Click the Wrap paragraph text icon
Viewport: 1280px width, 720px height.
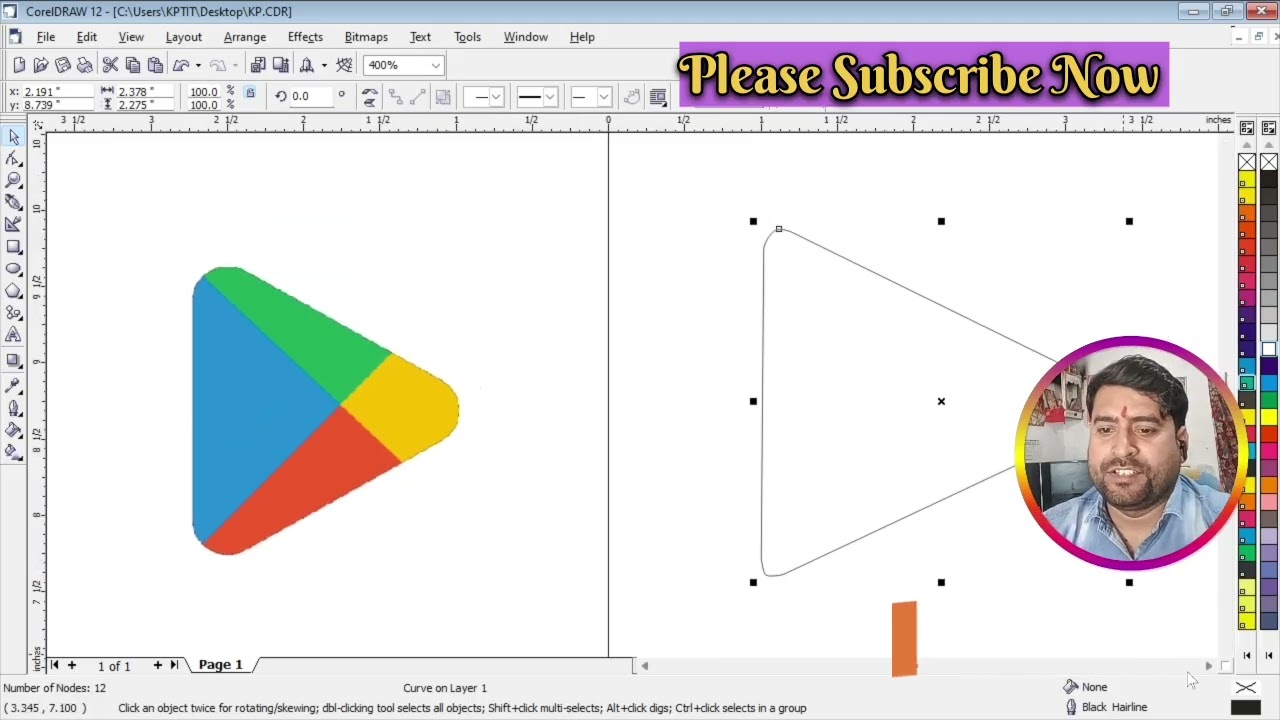(657, 97)
